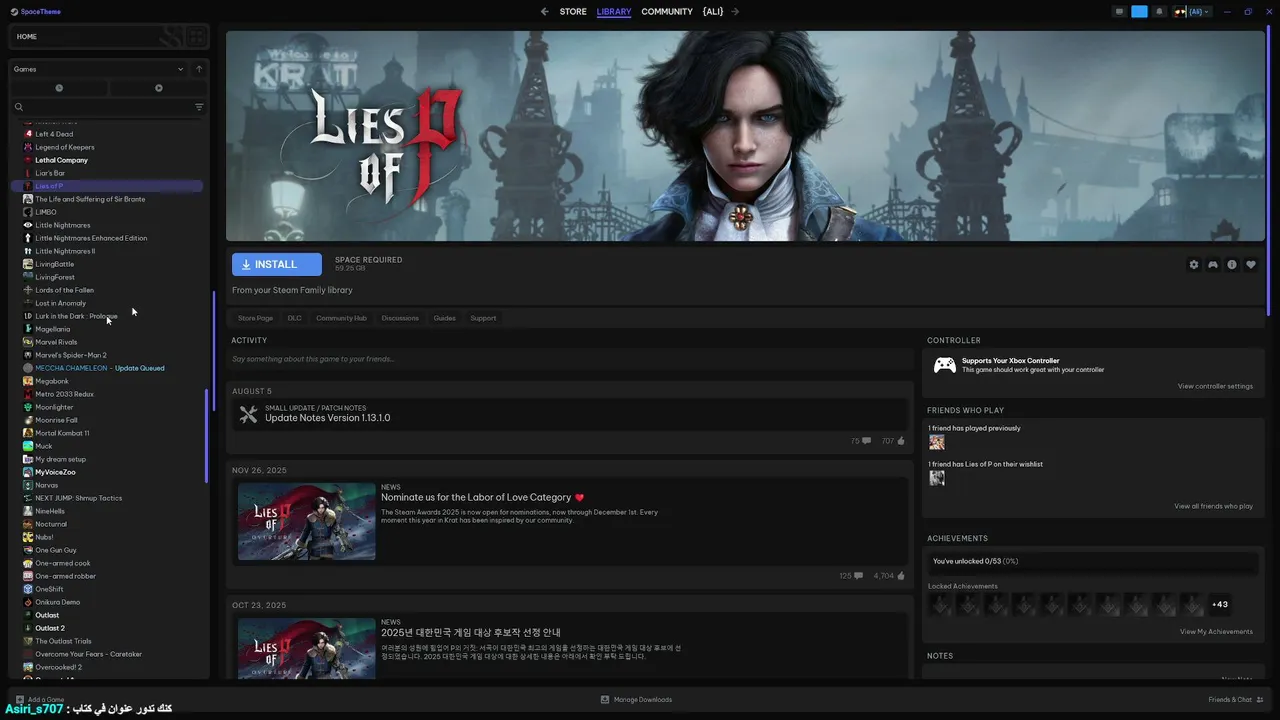
Task: Click the INSTALL button
Action: click(277, 265)
